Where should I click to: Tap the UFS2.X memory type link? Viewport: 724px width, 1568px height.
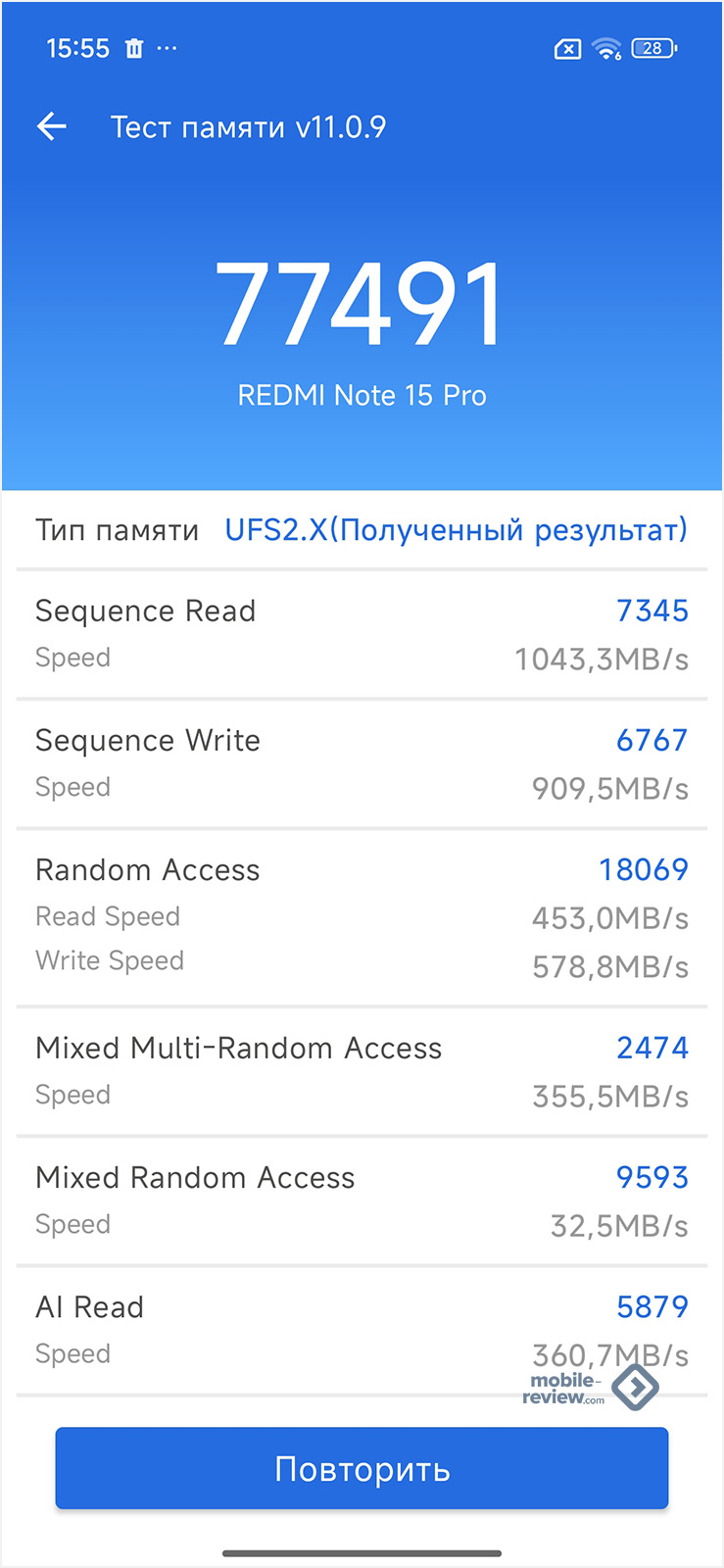tap(456, 530)
